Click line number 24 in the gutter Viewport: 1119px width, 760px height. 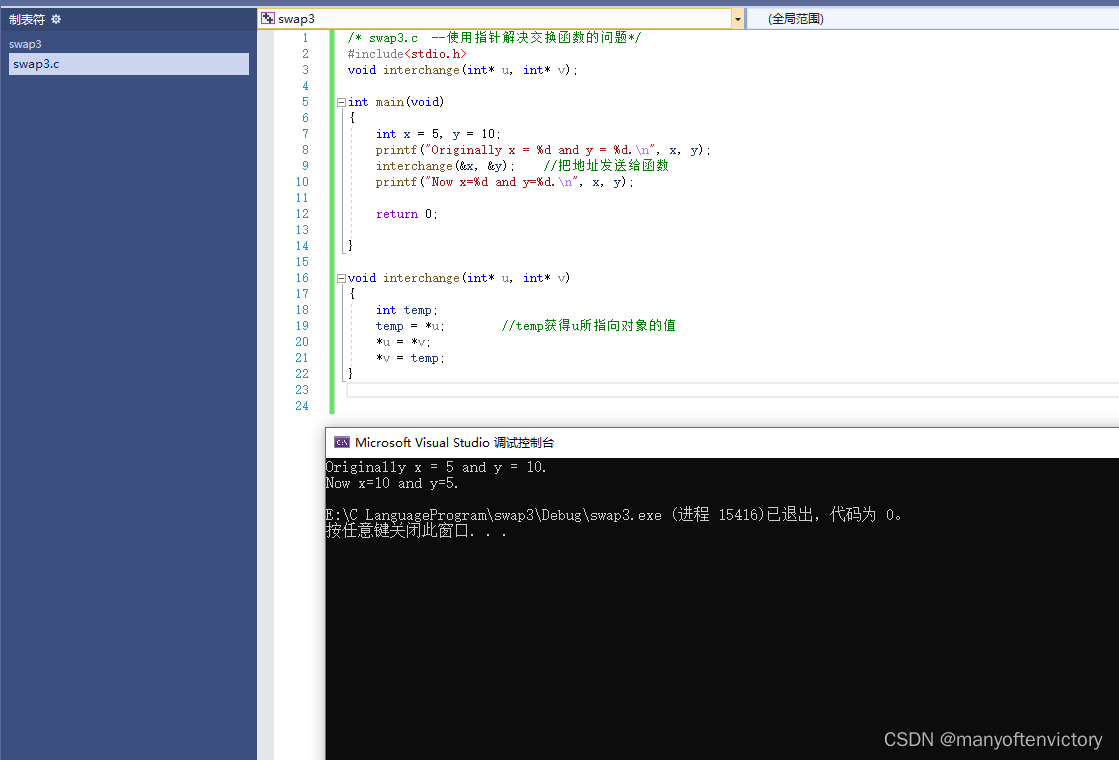302,406
